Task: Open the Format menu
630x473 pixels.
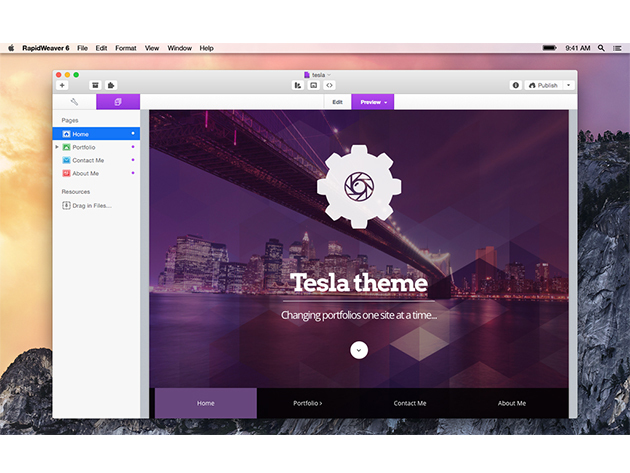Action: pos(126,48)
